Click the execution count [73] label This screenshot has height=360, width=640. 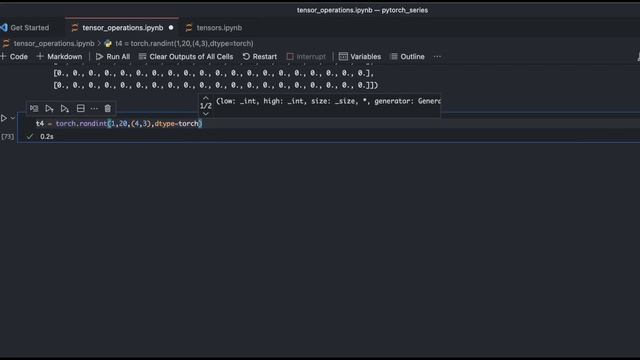coord(8,137)
